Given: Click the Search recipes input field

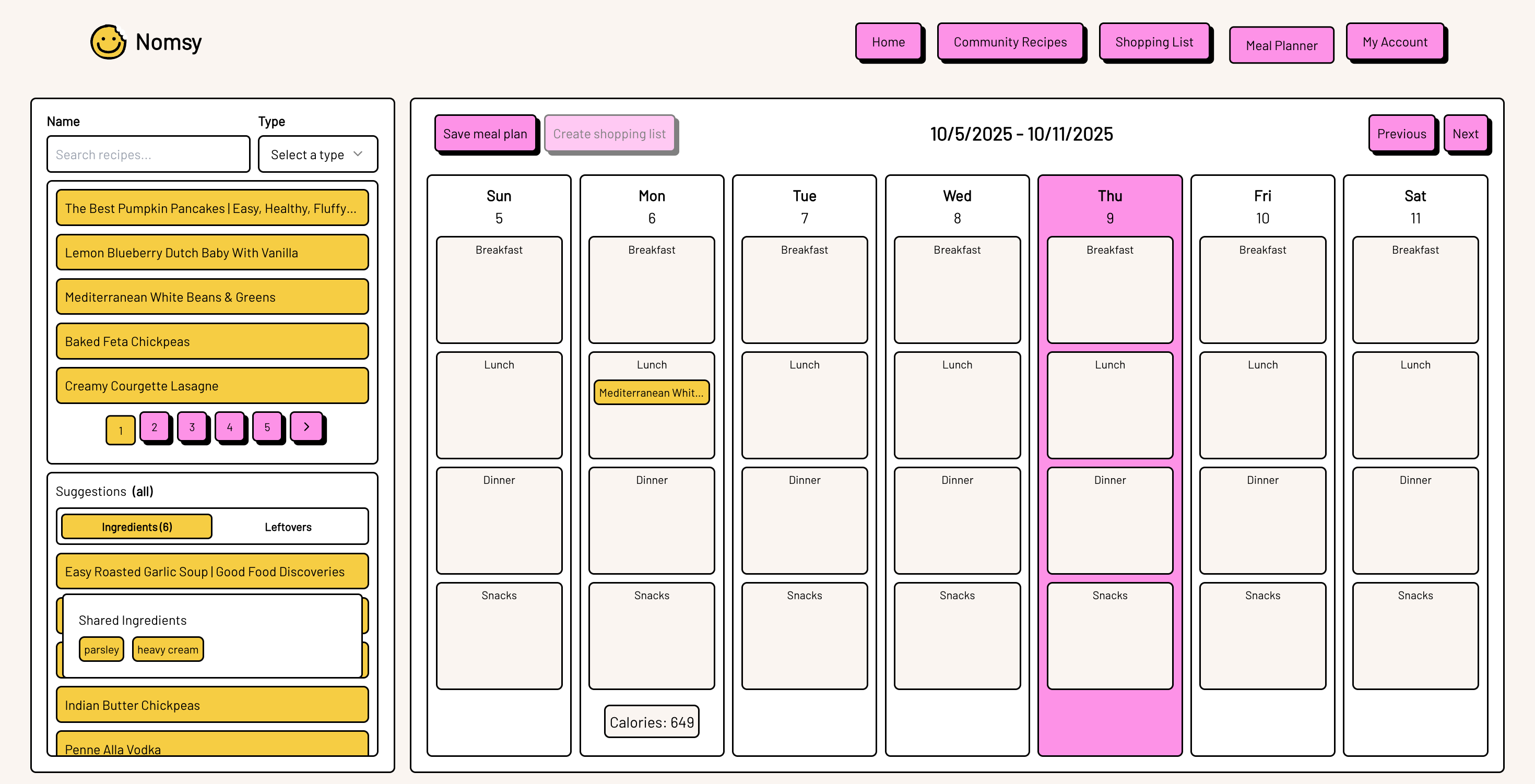Looking at the screenshot, I should 148,153.
